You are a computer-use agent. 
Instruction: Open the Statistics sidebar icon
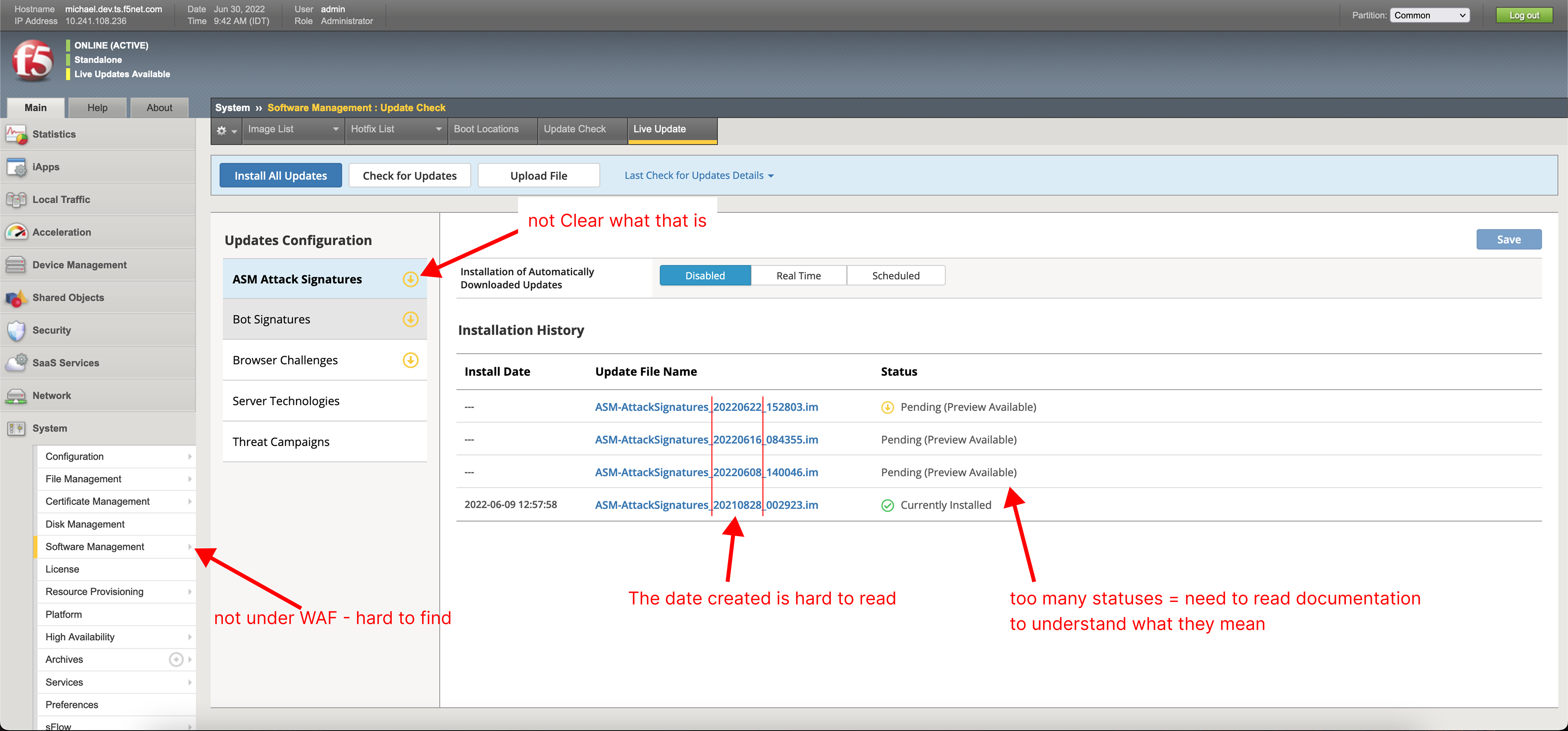[16, 134]
